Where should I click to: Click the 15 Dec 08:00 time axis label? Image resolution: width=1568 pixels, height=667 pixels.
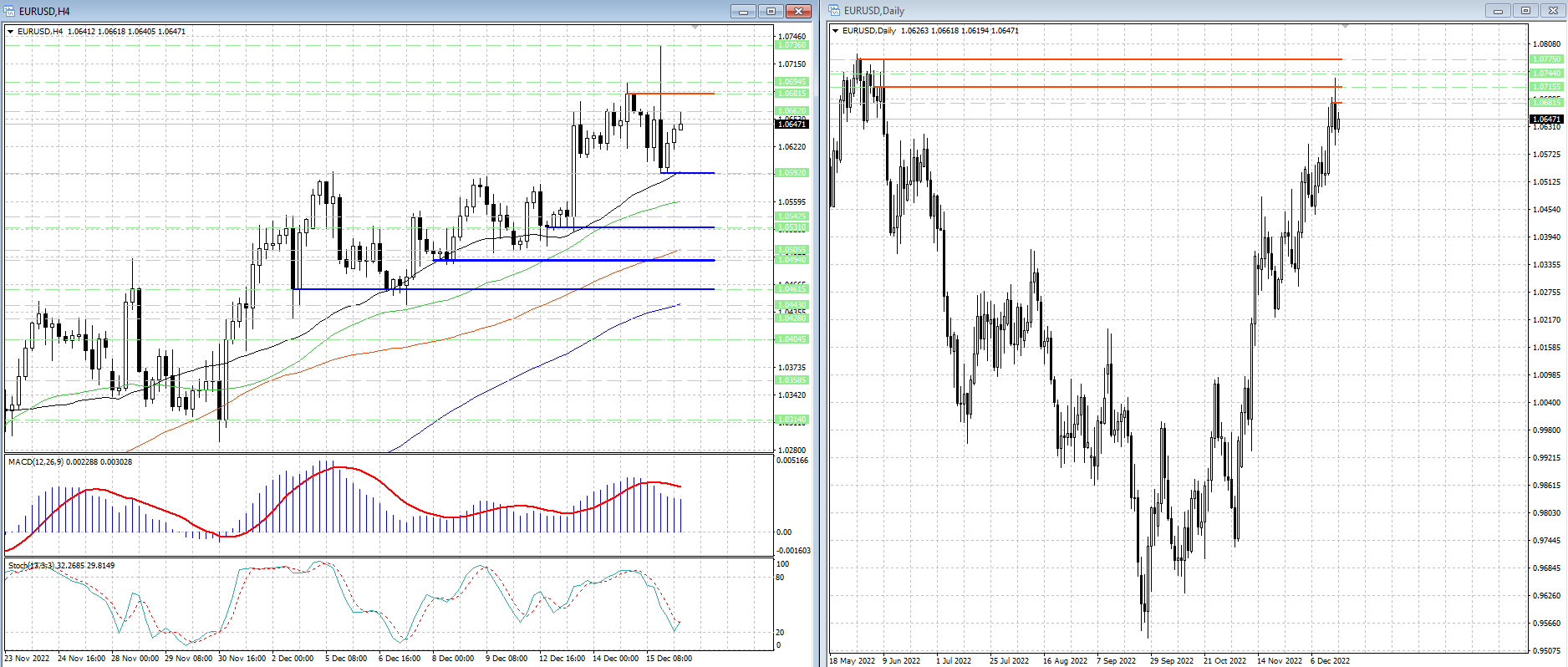click(x=669, y=659)
